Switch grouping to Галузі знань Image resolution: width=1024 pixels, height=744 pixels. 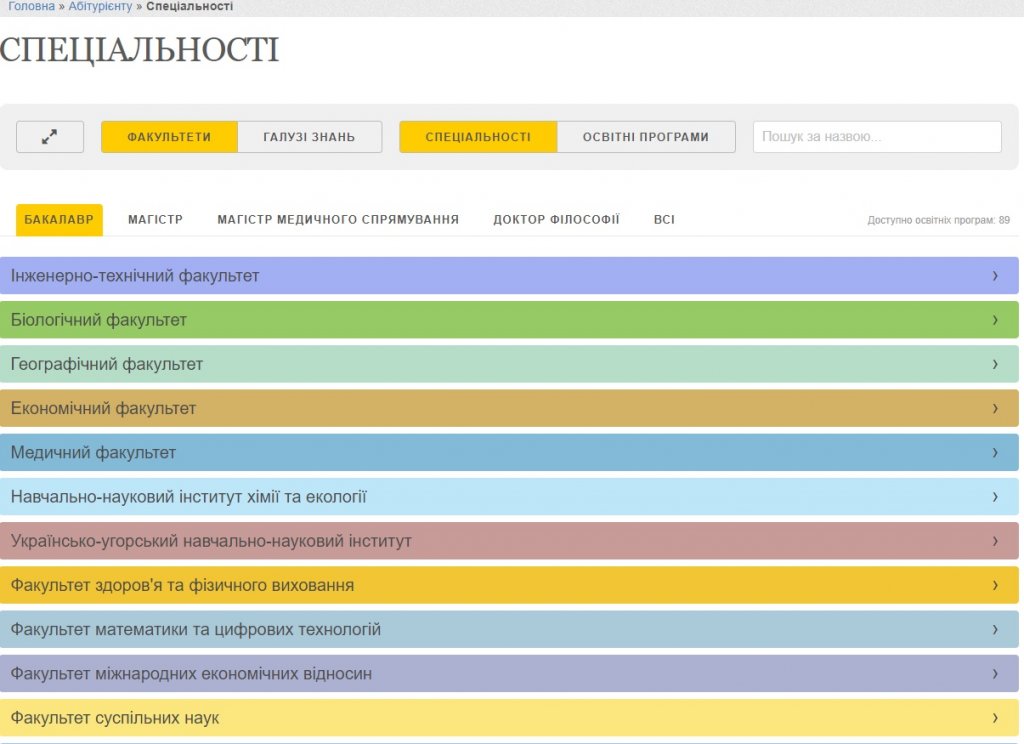tap(310, 137)
